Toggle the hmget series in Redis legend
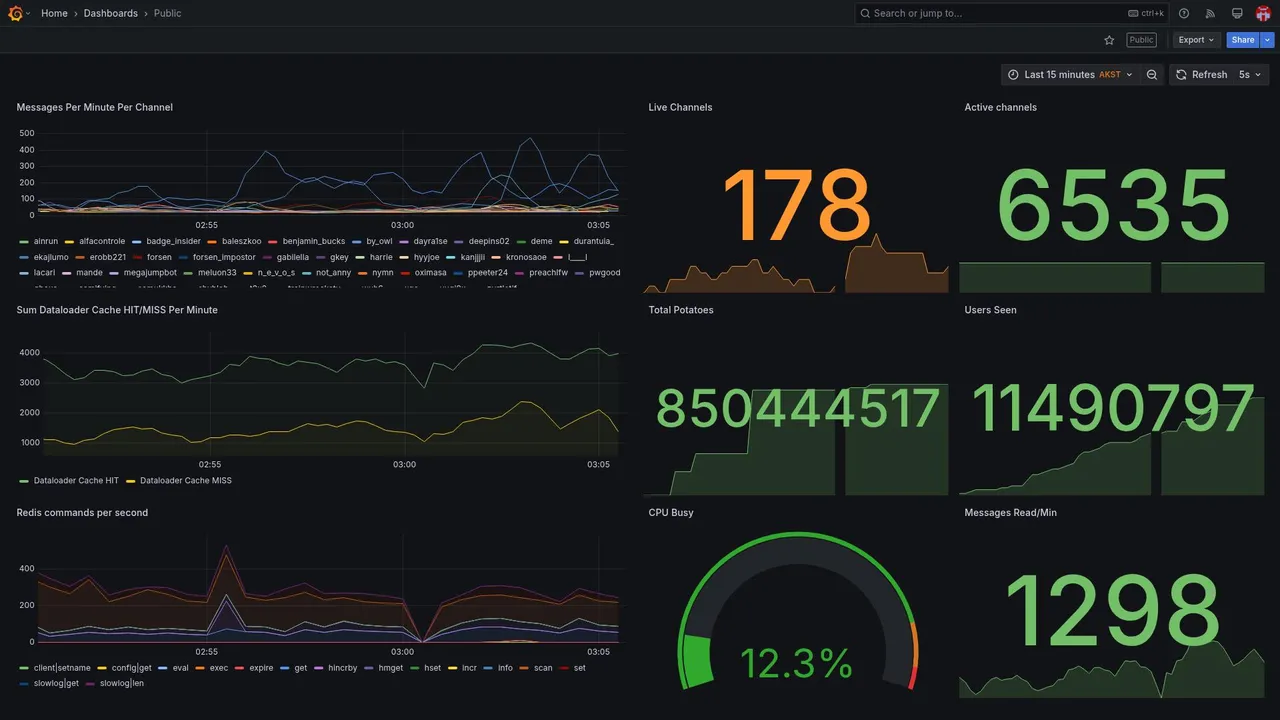This screenshot has height=720, width=1280. (391, 668)
